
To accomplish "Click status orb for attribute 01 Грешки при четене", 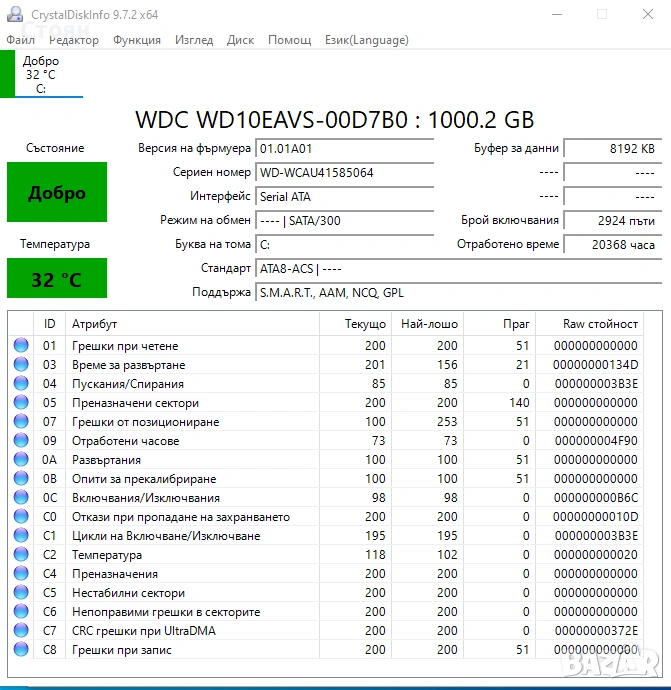I will [21, 346].
